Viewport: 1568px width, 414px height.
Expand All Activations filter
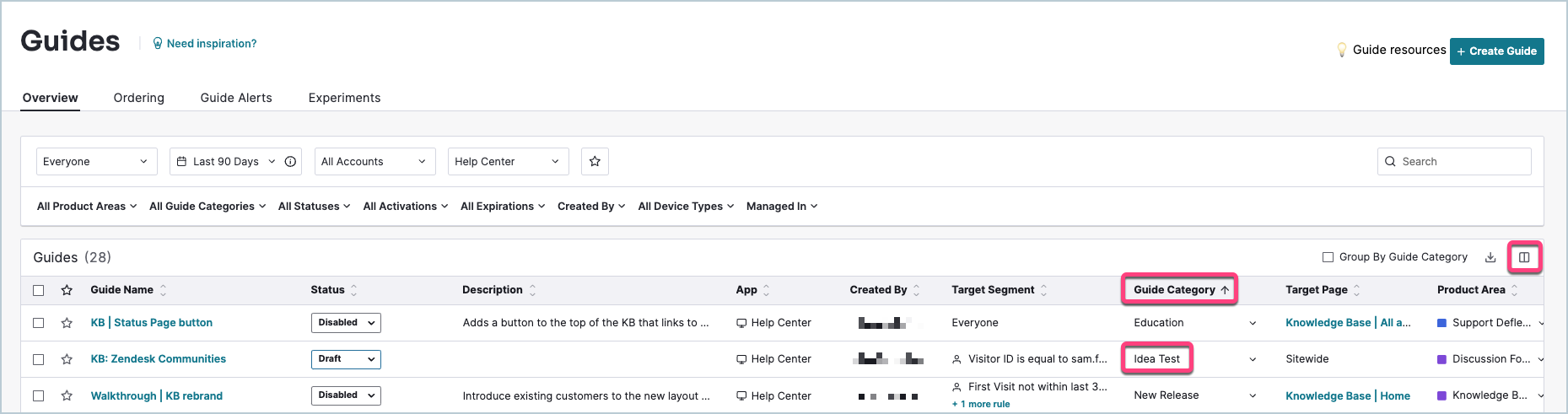coord(406,207)
